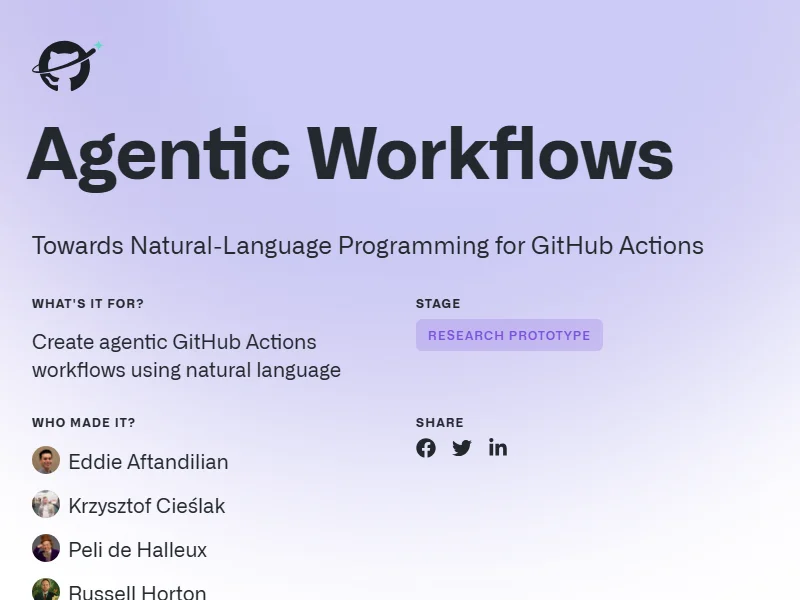Screen dimensions: 800x600
Task: Click the GitHub Next logo
Action: (x=66, y=67)
